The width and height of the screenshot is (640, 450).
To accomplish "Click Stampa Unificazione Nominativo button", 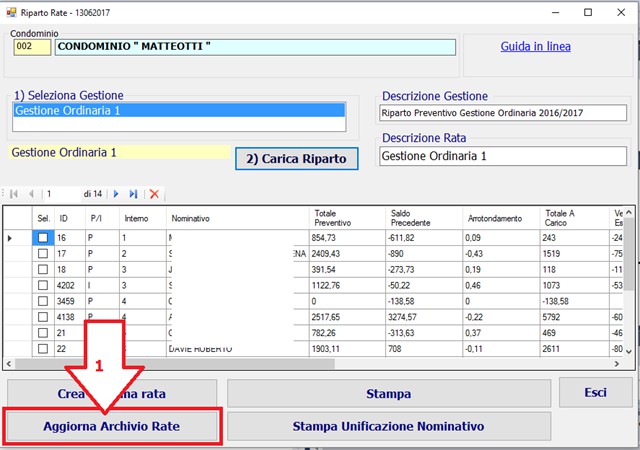I will click(x=389, y=426).
